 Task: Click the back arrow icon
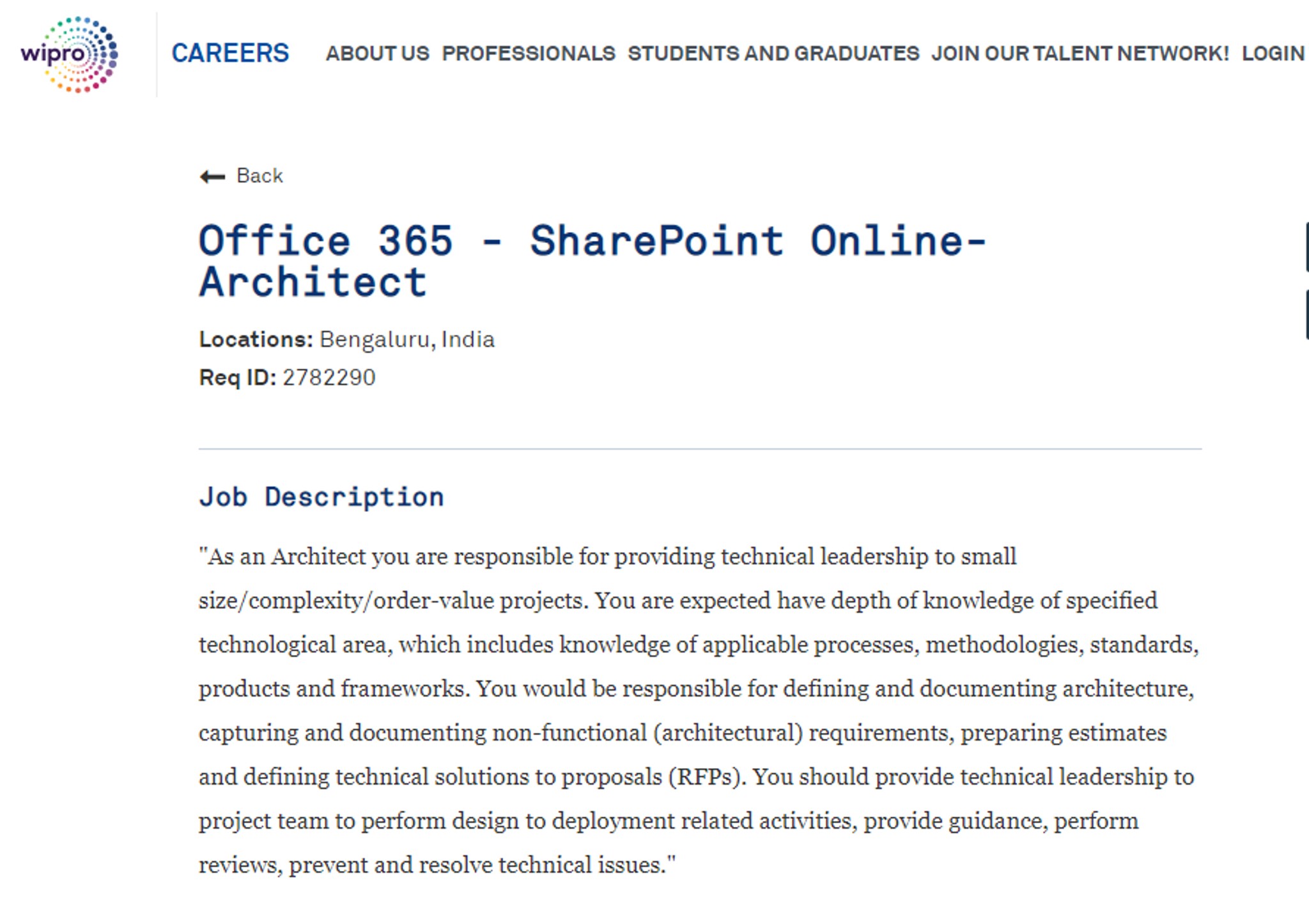(212, 176)
